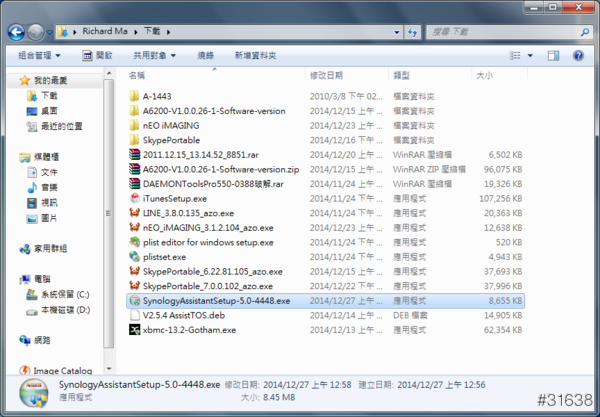Select the xbmc-13.2-Gotham.exe icon
Viewport: 600px width, 417px height.
coord(134,329)
